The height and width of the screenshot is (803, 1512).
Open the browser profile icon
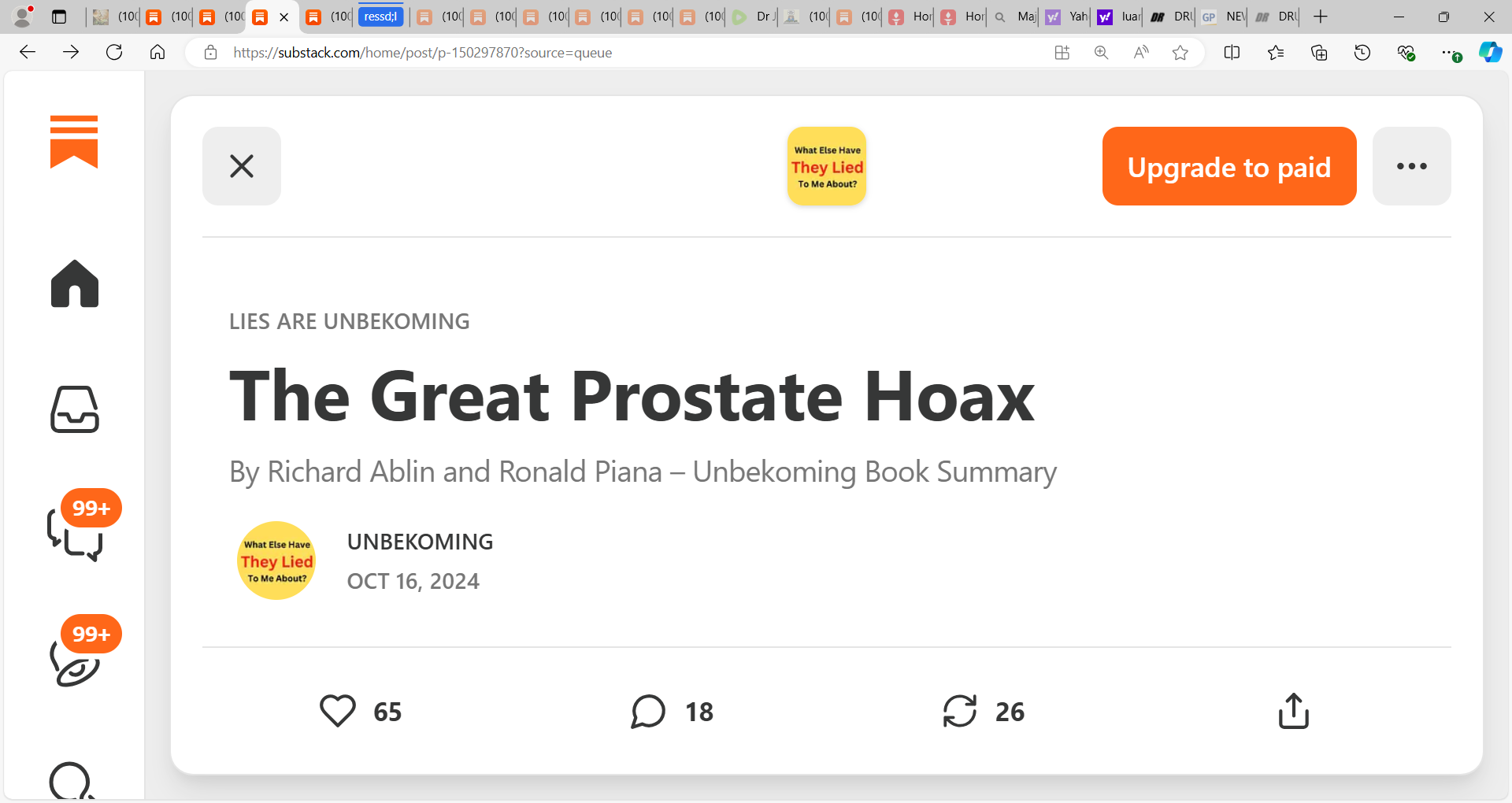point(24,17)
